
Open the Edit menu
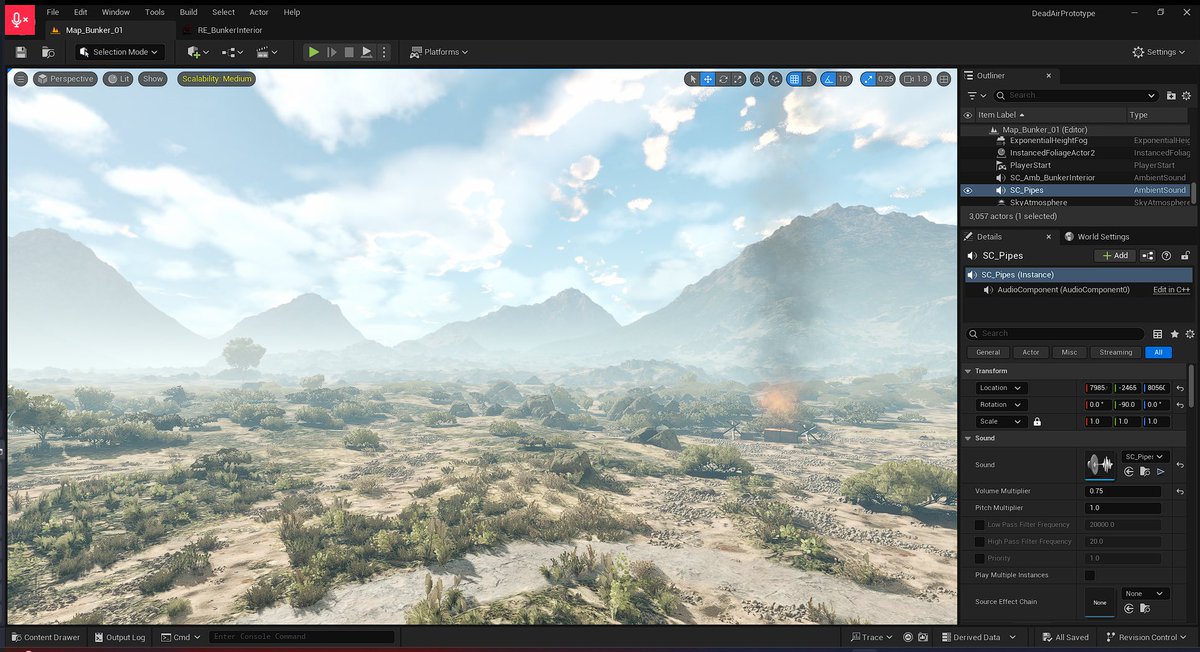click(x=81, y=12)
